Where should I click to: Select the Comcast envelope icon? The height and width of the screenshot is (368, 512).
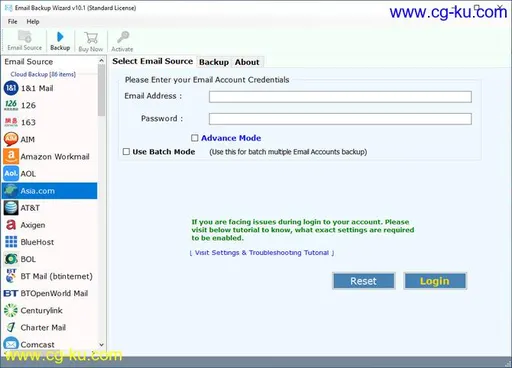click(x=11, y=344)
